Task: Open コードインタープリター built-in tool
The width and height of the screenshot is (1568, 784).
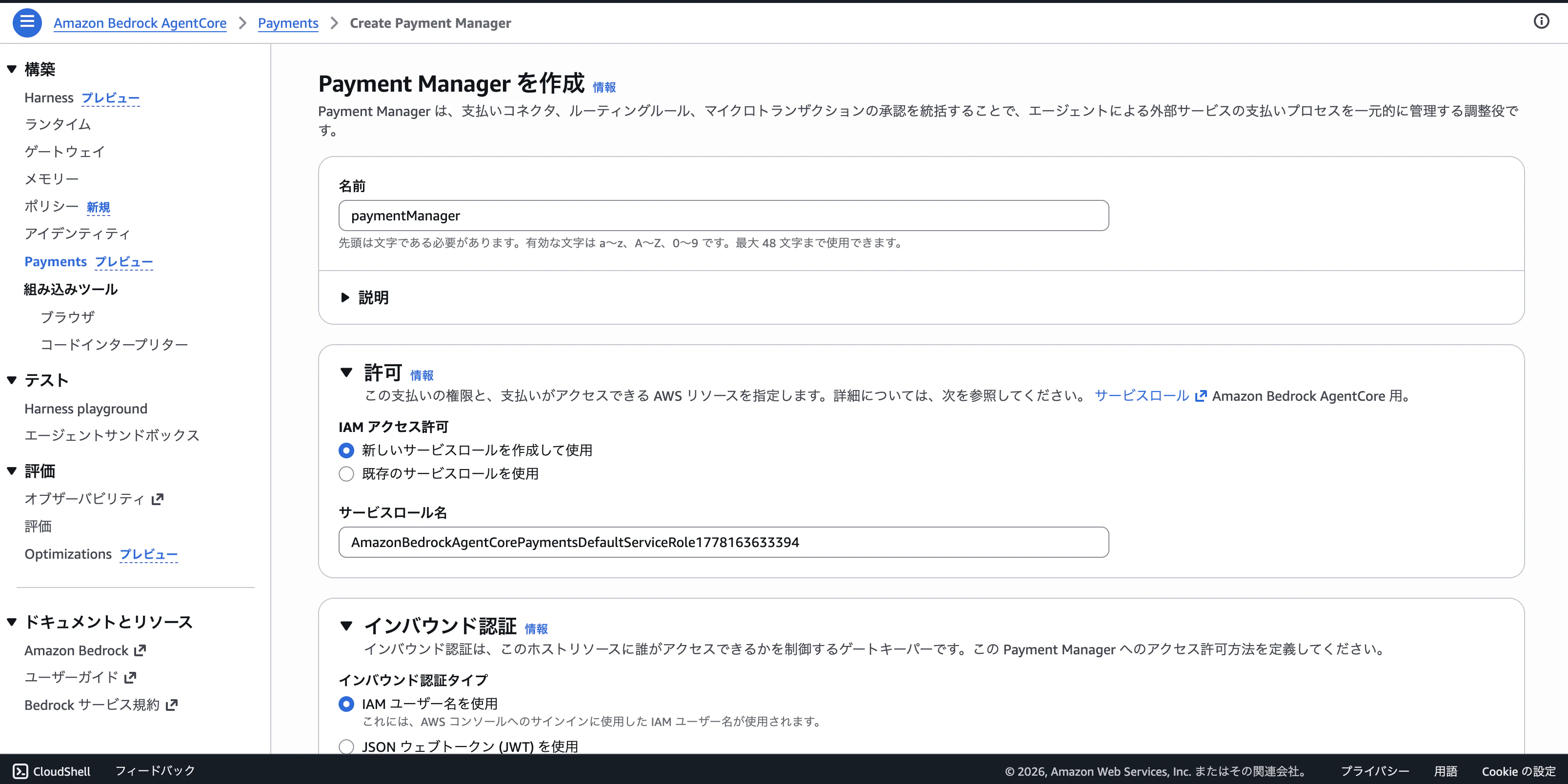Action: tap(114, 344)
